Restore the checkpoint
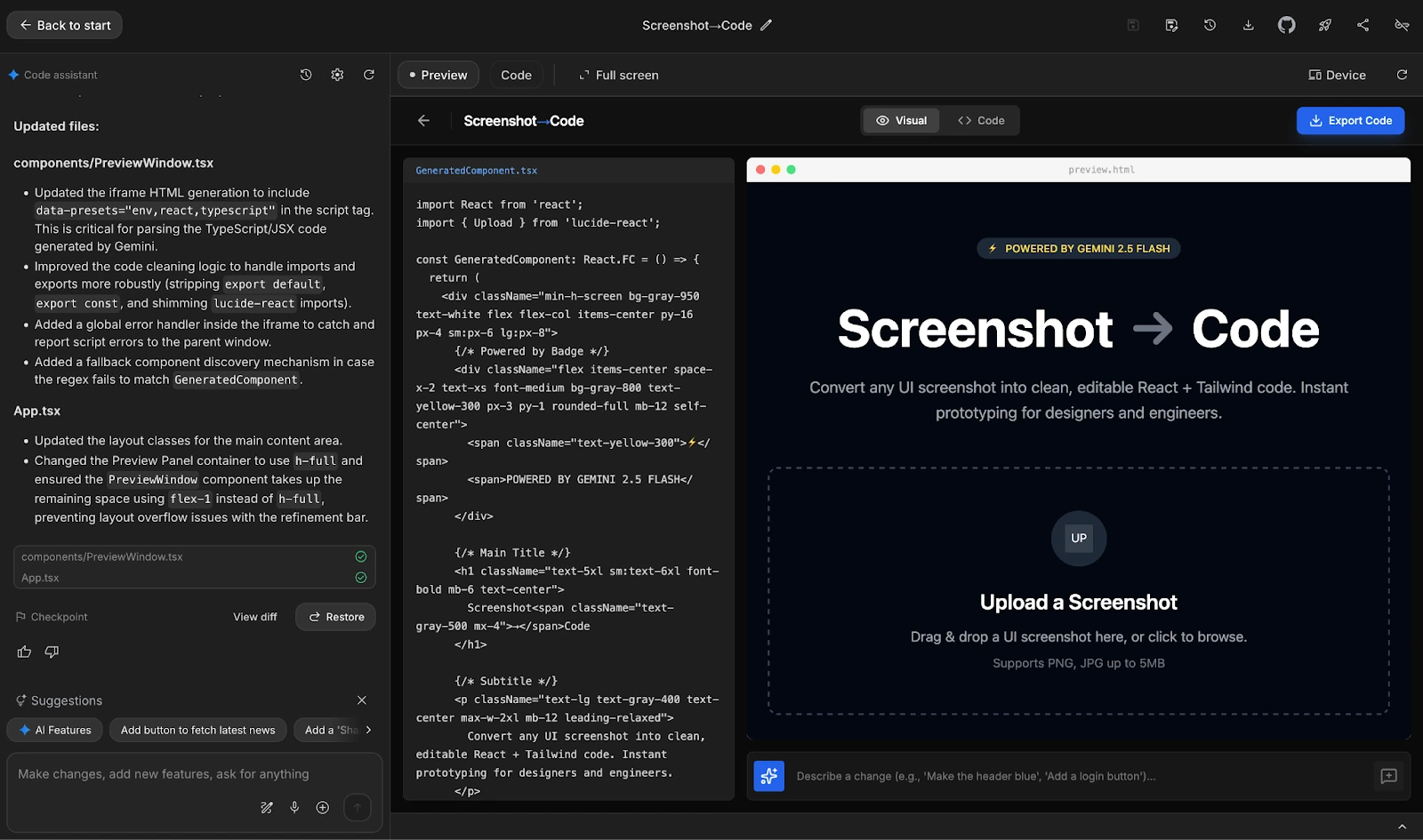This screenshot has height=840, width=1423. click(x=335, y=616)
